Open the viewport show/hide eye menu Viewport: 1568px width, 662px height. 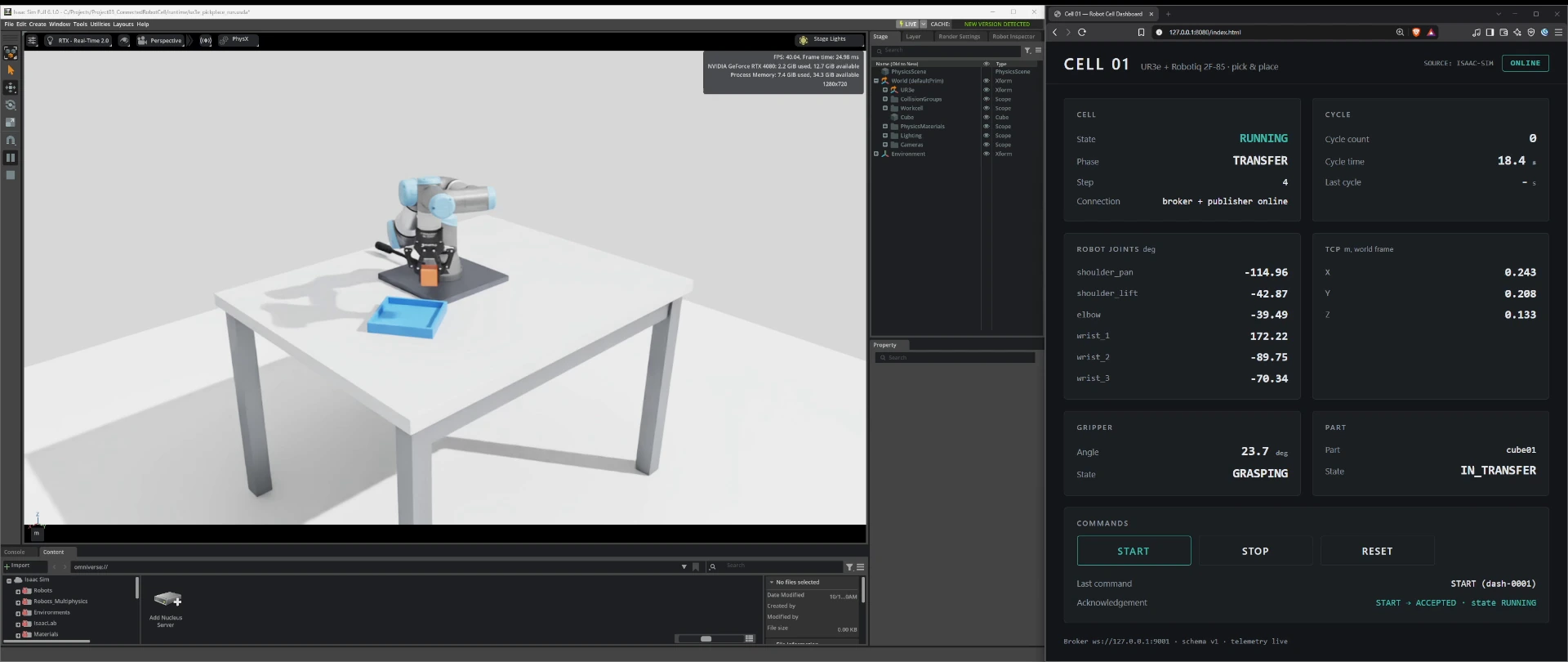(x=124, y=40)
